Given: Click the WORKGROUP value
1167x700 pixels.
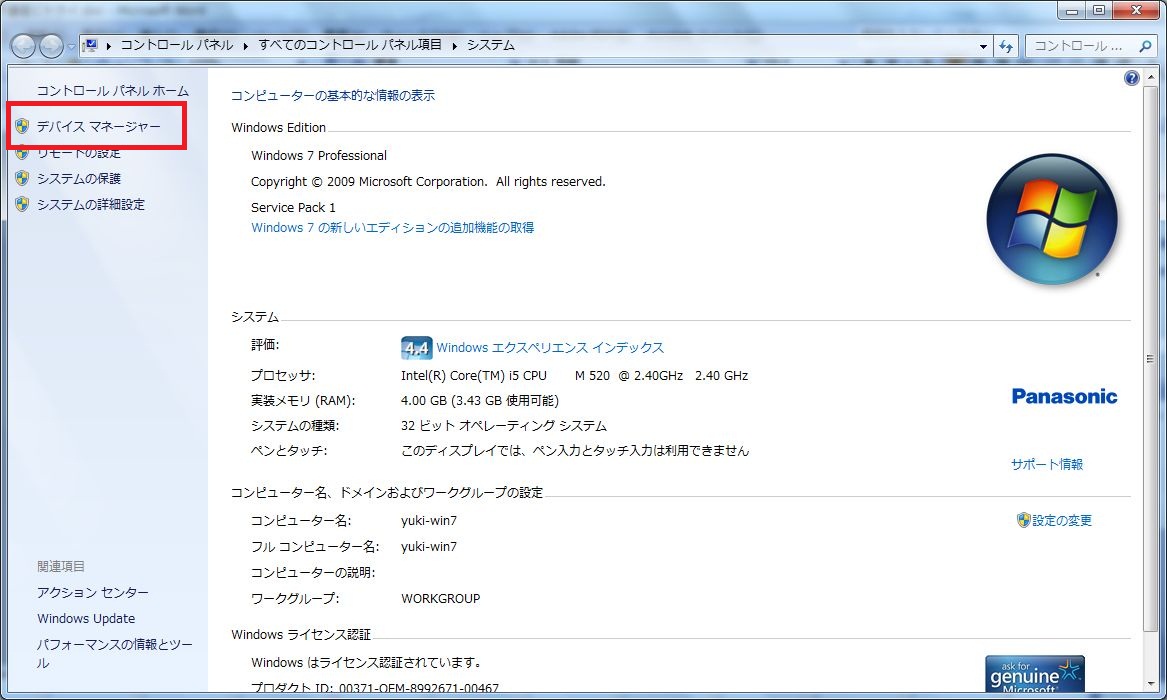Looking at the screenshot, I should coord(441,599).
